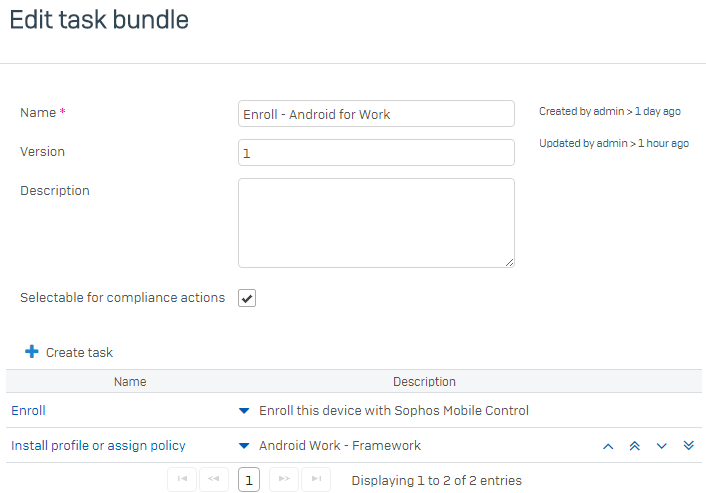The width and height of the screenshot is (706, 493).
Task: Move task up one position arrow
Action: point(608,446)
